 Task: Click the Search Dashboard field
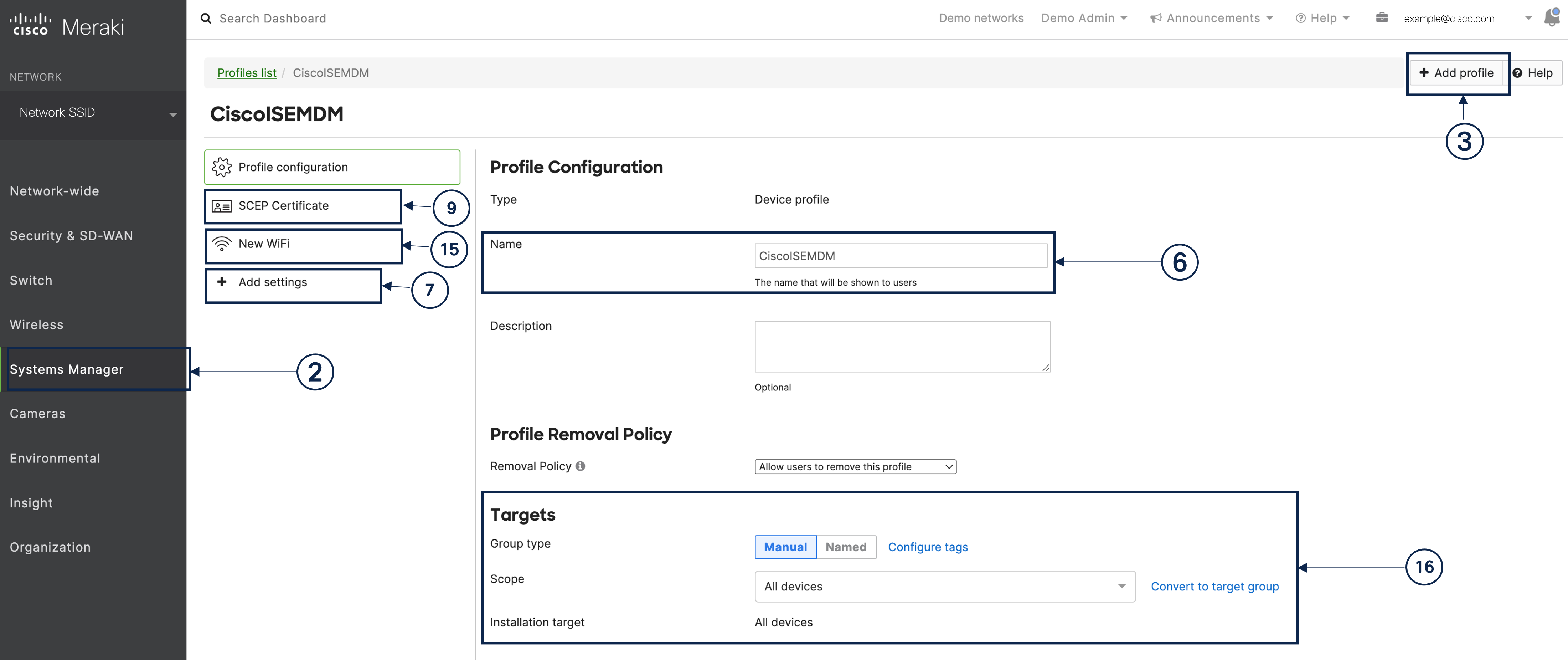273,18
